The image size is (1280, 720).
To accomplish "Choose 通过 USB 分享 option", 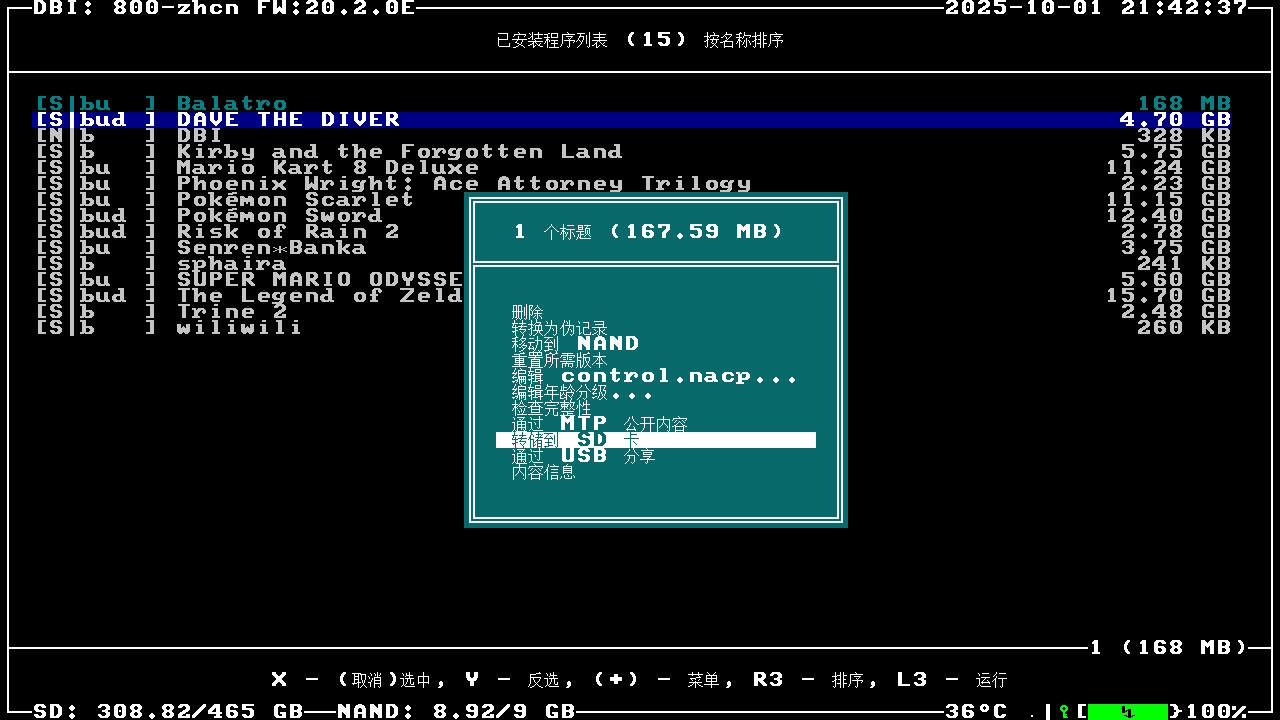I will [x=583, y=456].
